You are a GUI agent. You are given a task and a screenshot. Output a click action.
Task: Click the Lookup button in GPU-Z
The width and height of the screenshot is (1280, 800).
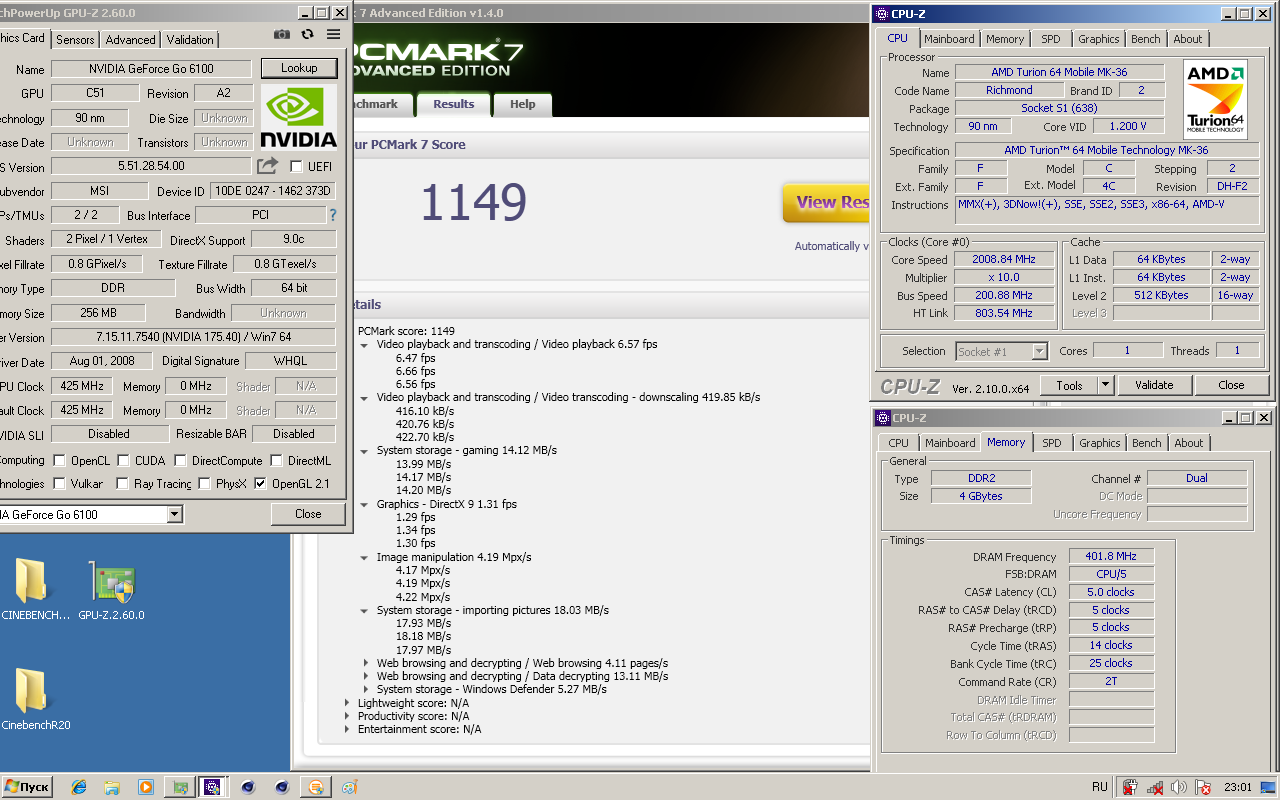(x=299, y=68)
